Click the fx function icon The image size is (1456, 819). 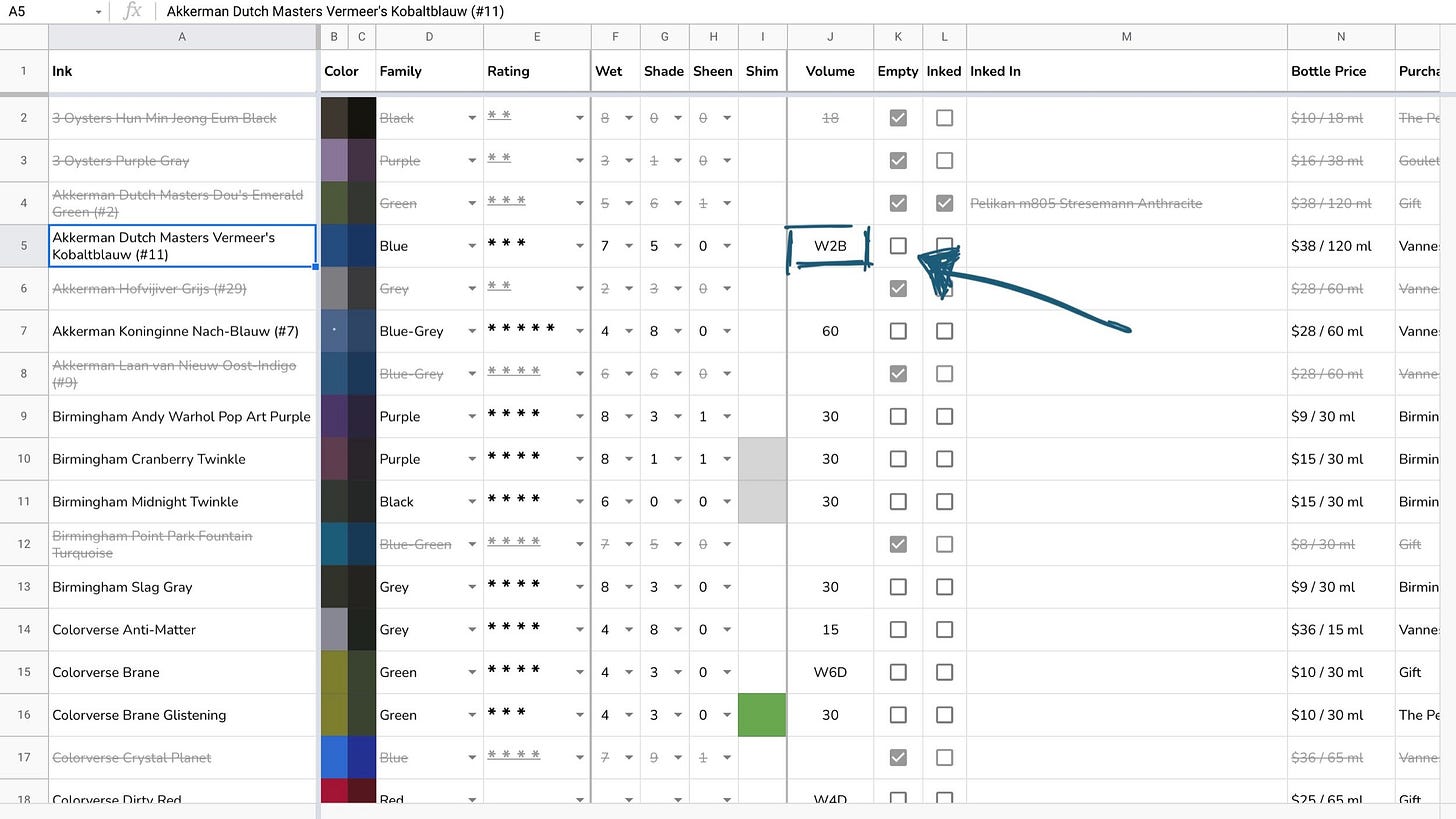(132, 12)
